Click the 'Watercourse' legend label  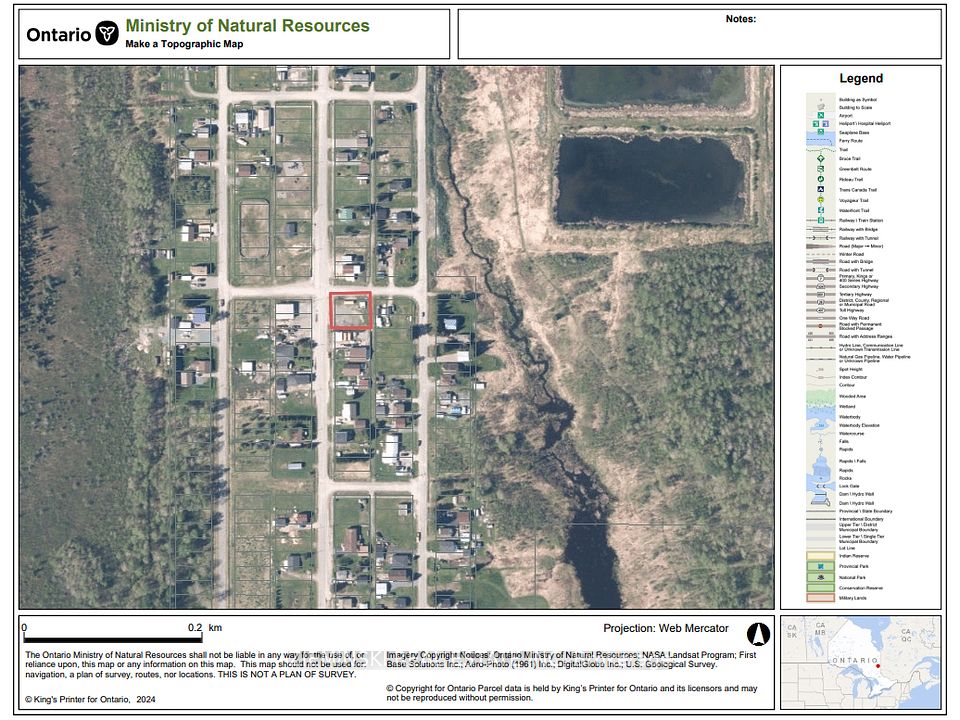[x=852, y=433]
